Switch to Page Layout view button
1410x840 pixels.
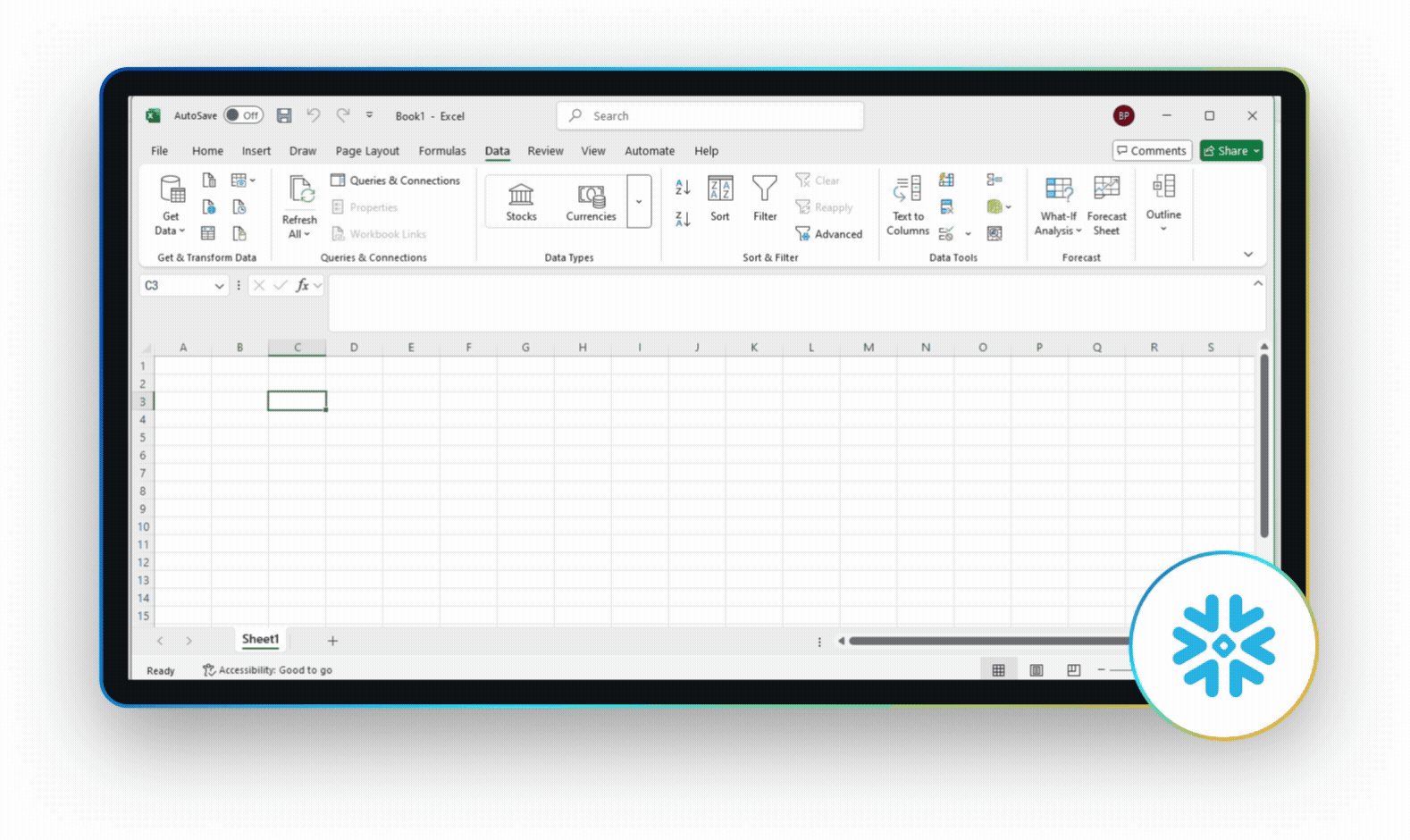[x=1036, y=670]
